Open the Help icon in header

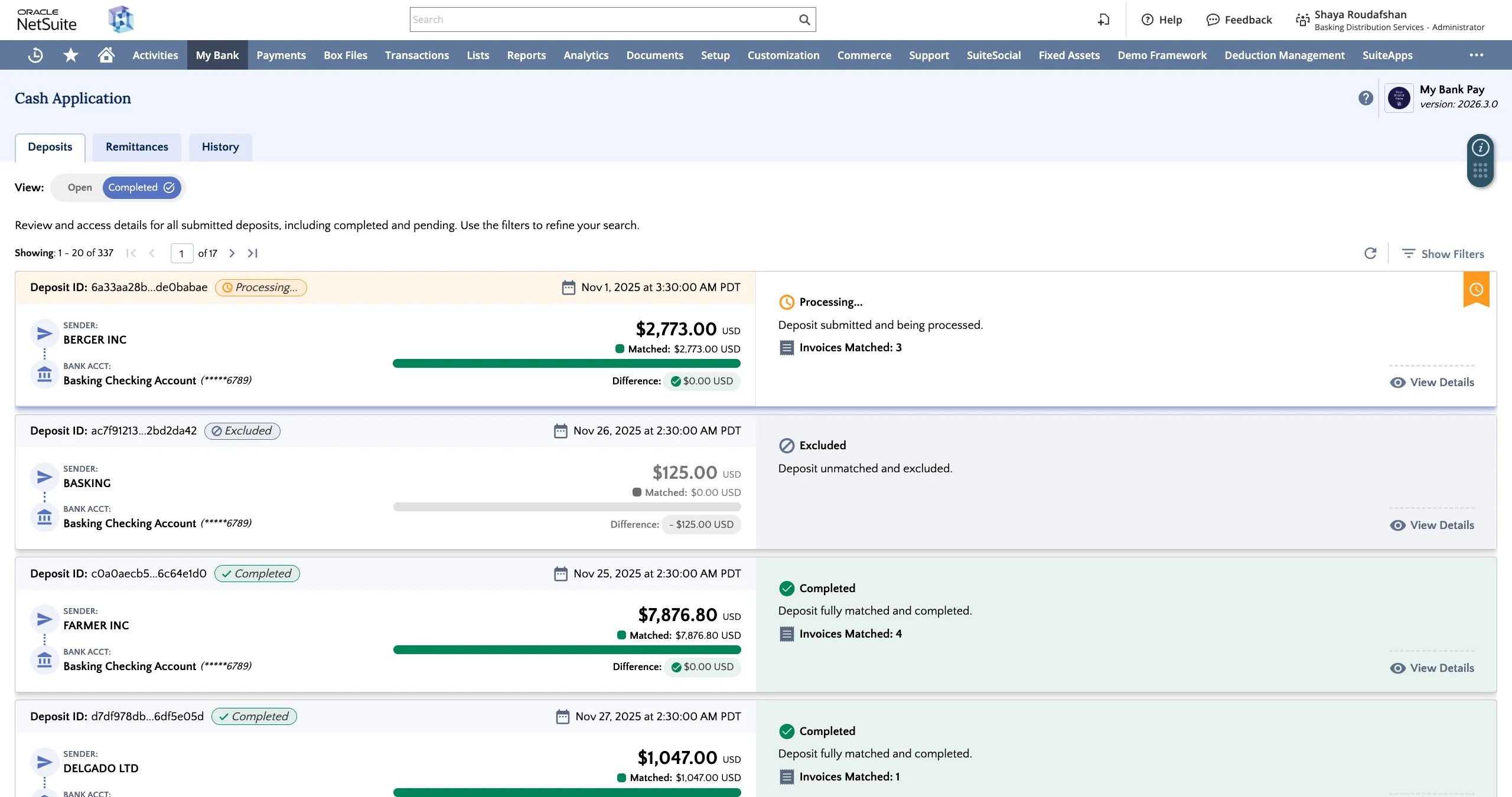coord(1148,19)
